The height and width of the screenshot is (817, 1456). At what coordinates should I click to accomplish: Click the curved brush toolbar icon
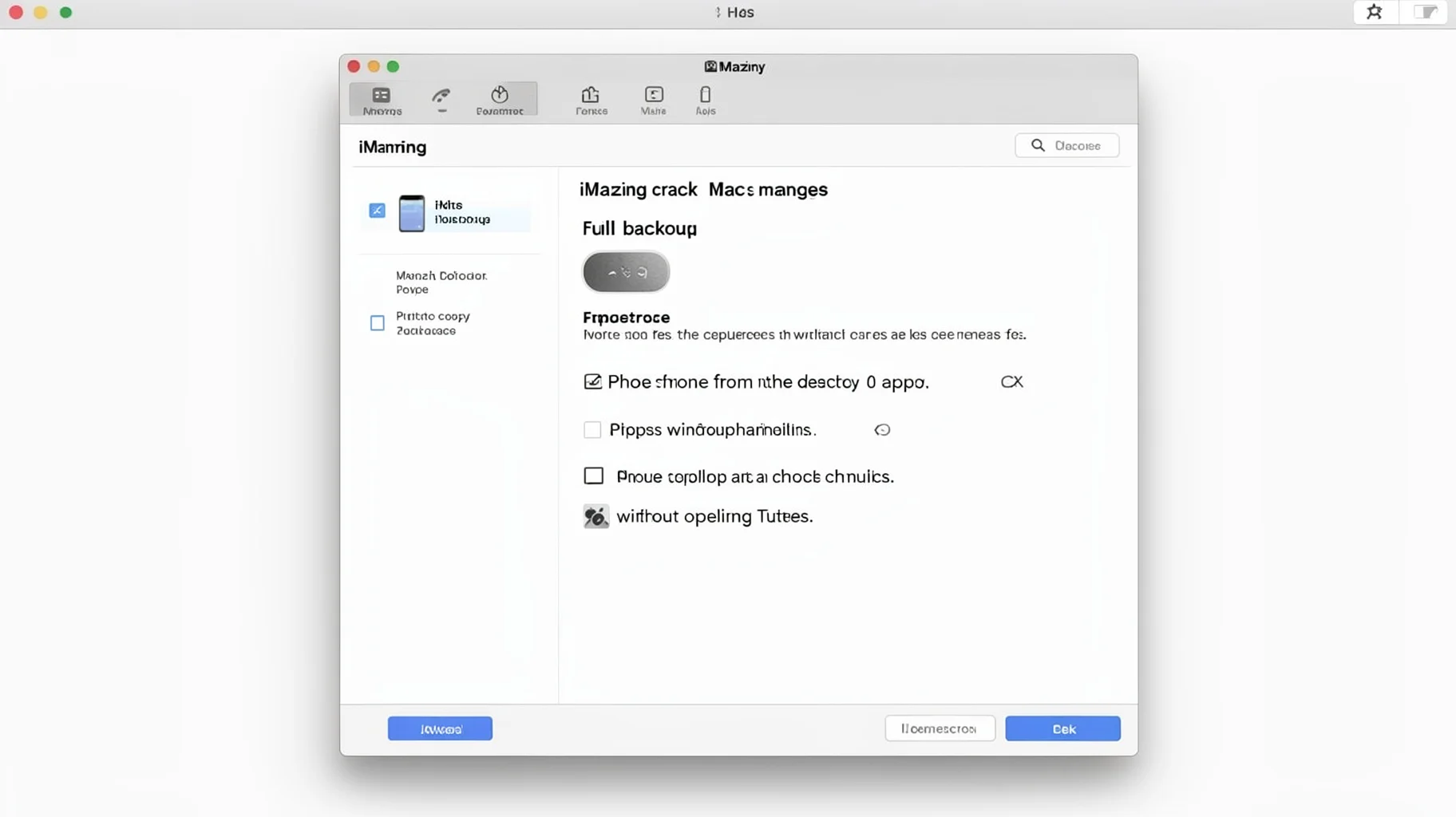pos(441,97)
